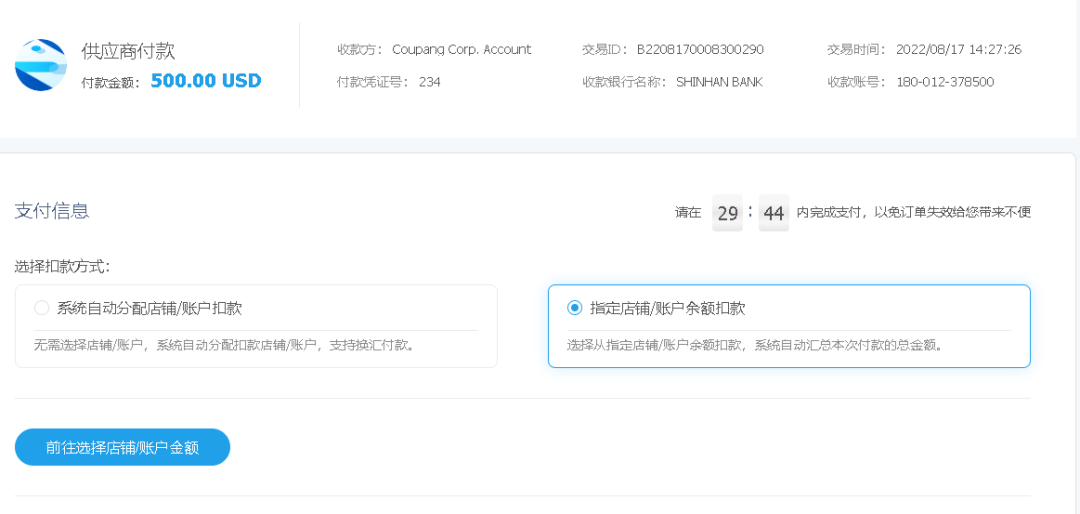Click the 内完成支付 reminder text

pyautogui.click(x=913, y=212)
